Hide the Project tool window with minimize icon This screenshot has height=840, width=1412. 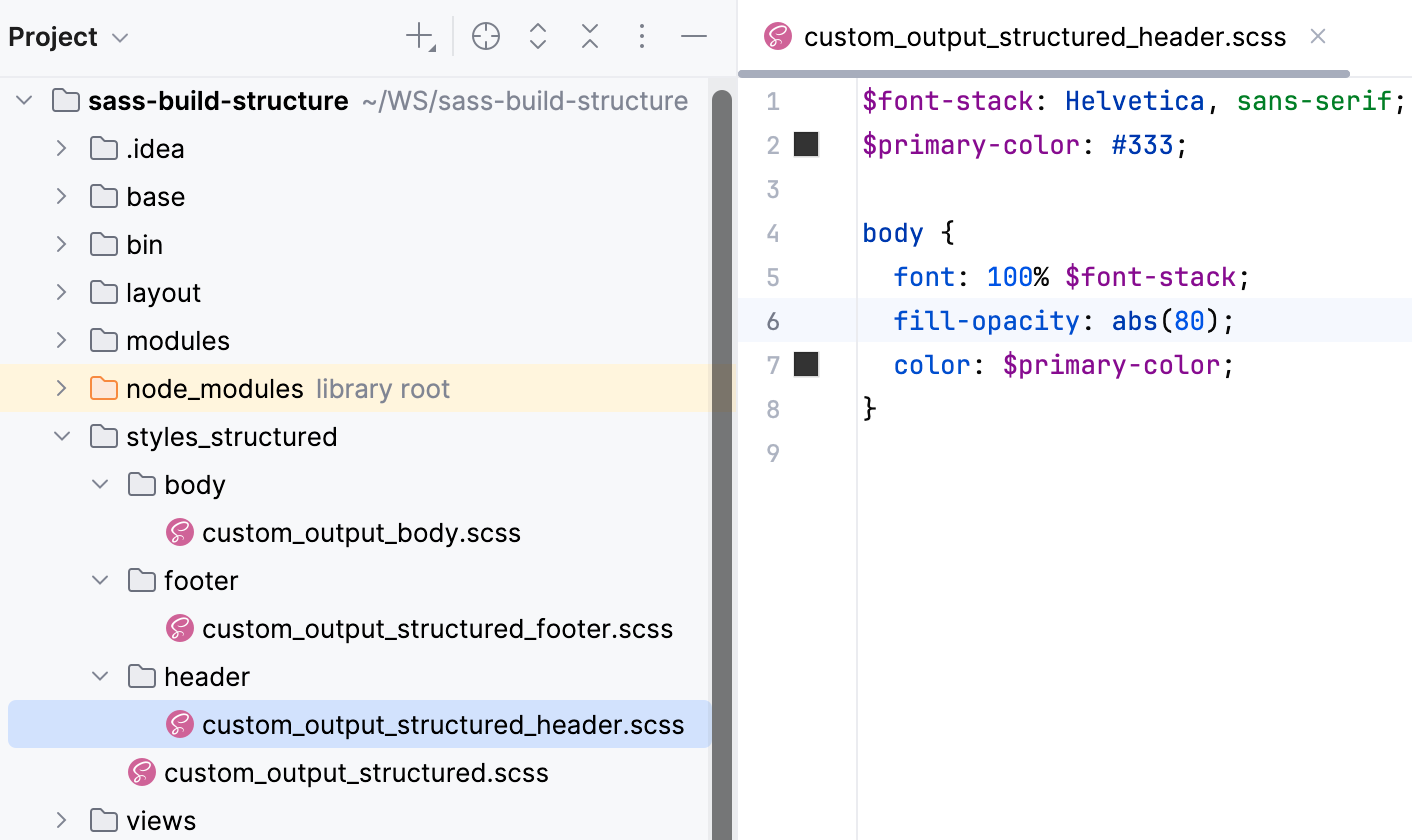click(694, 38)
